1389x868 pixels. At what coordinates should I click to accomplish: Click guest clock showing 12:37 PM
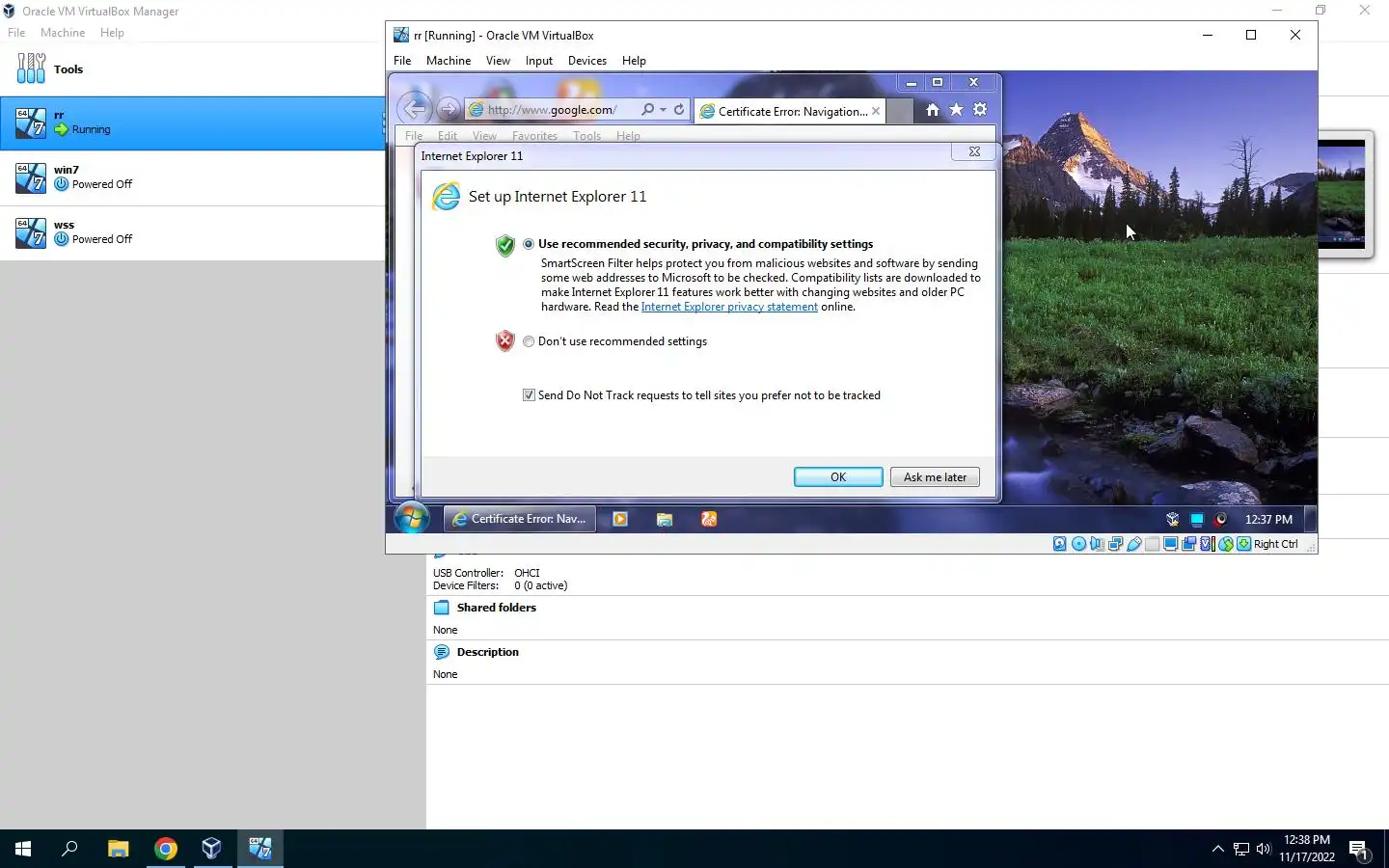pos(1268,519)
